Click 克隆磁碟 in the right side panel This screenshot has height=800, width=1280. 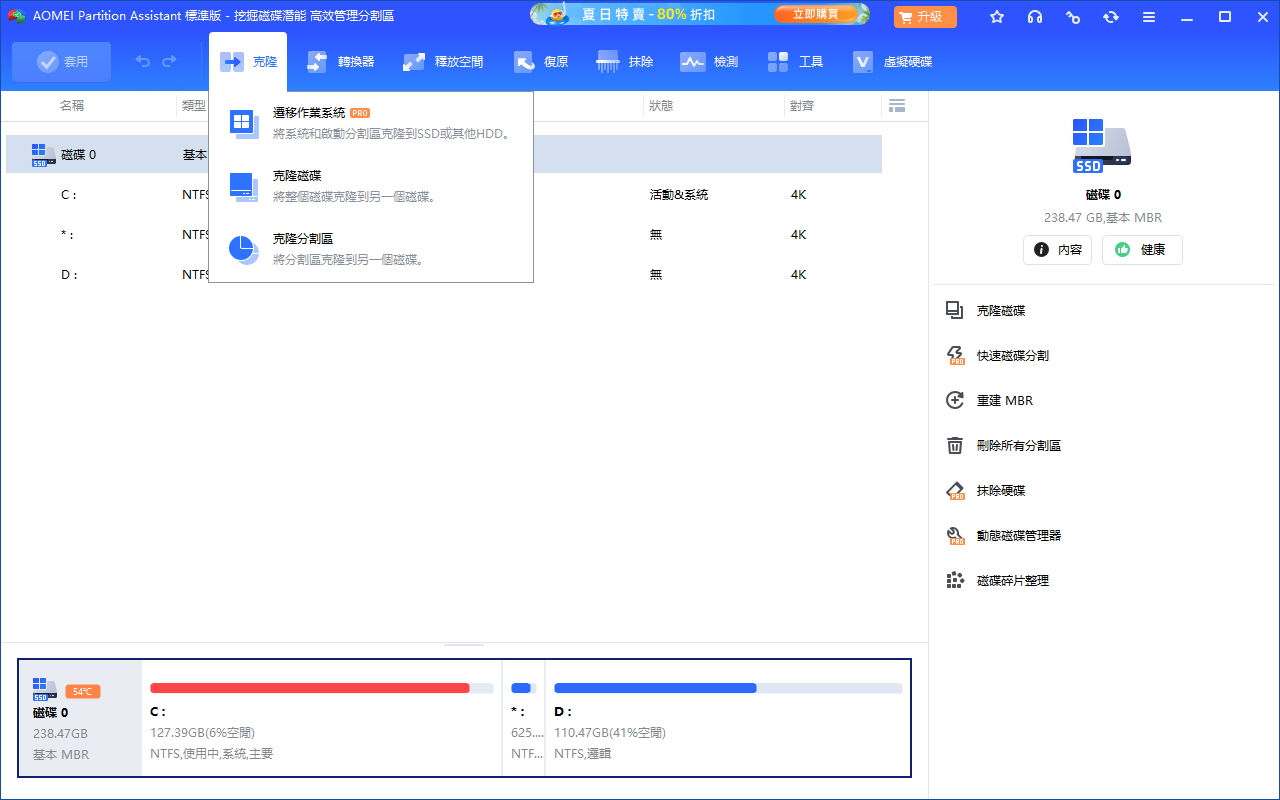986,311
